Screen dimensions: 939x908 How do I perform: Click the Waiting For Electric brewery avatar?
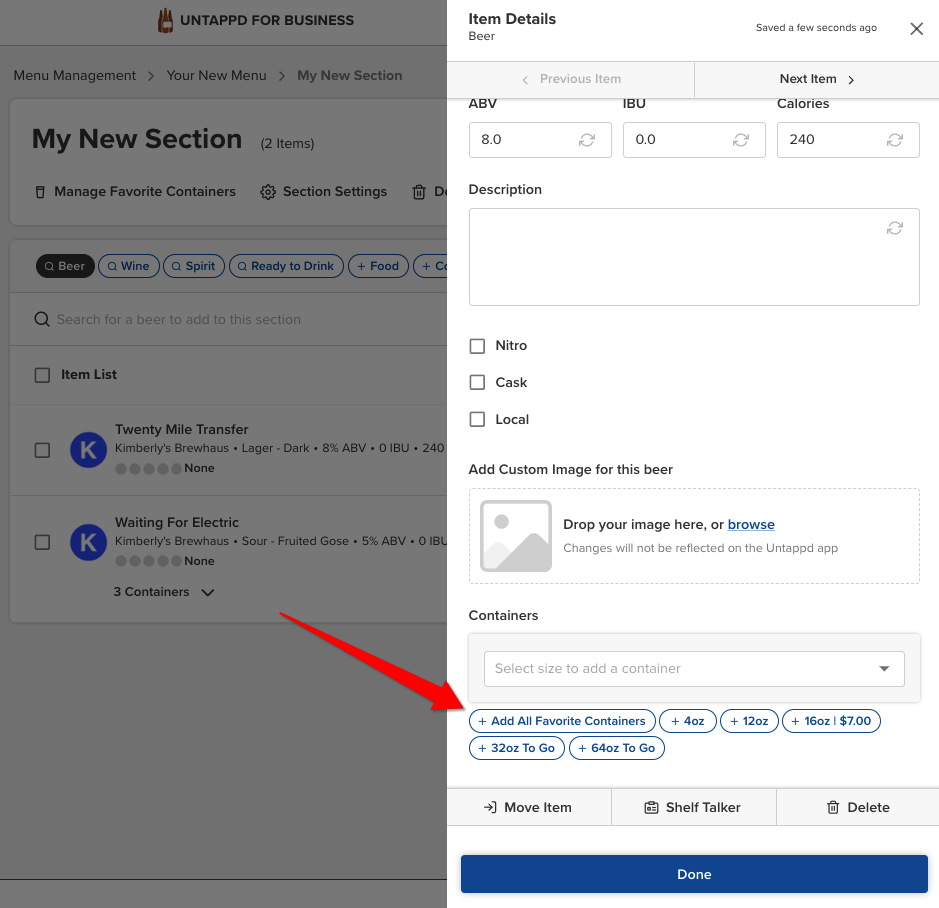(x=88, y=542)
